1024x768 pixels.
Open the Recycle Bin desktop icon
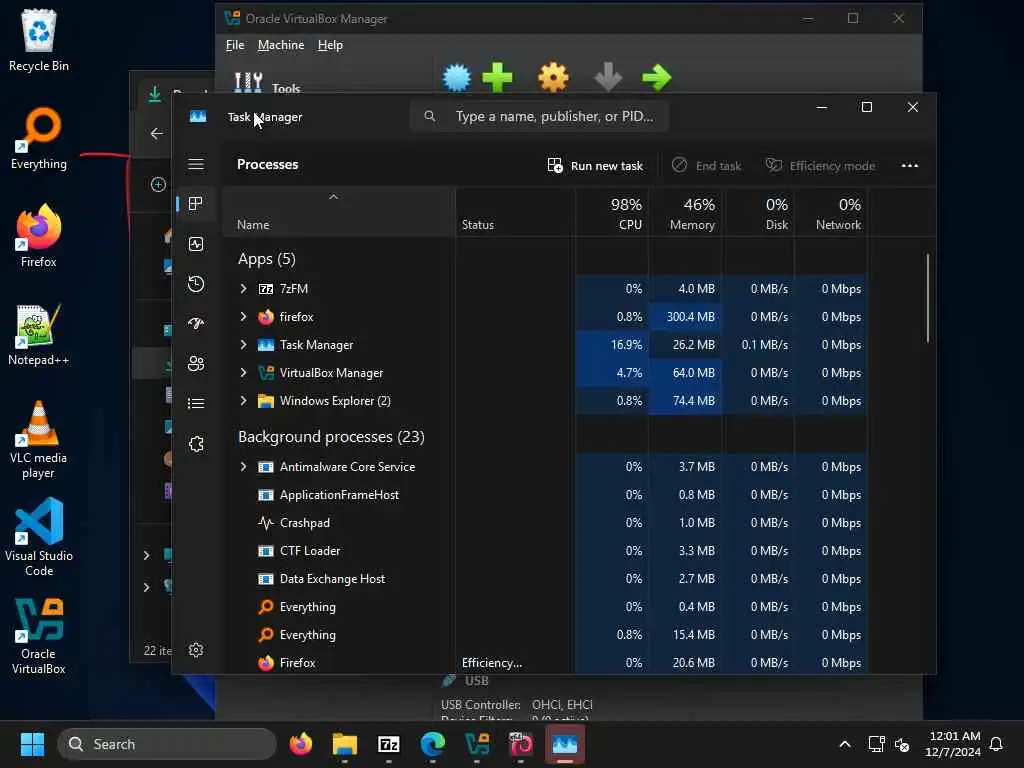[x=39, y=40]
